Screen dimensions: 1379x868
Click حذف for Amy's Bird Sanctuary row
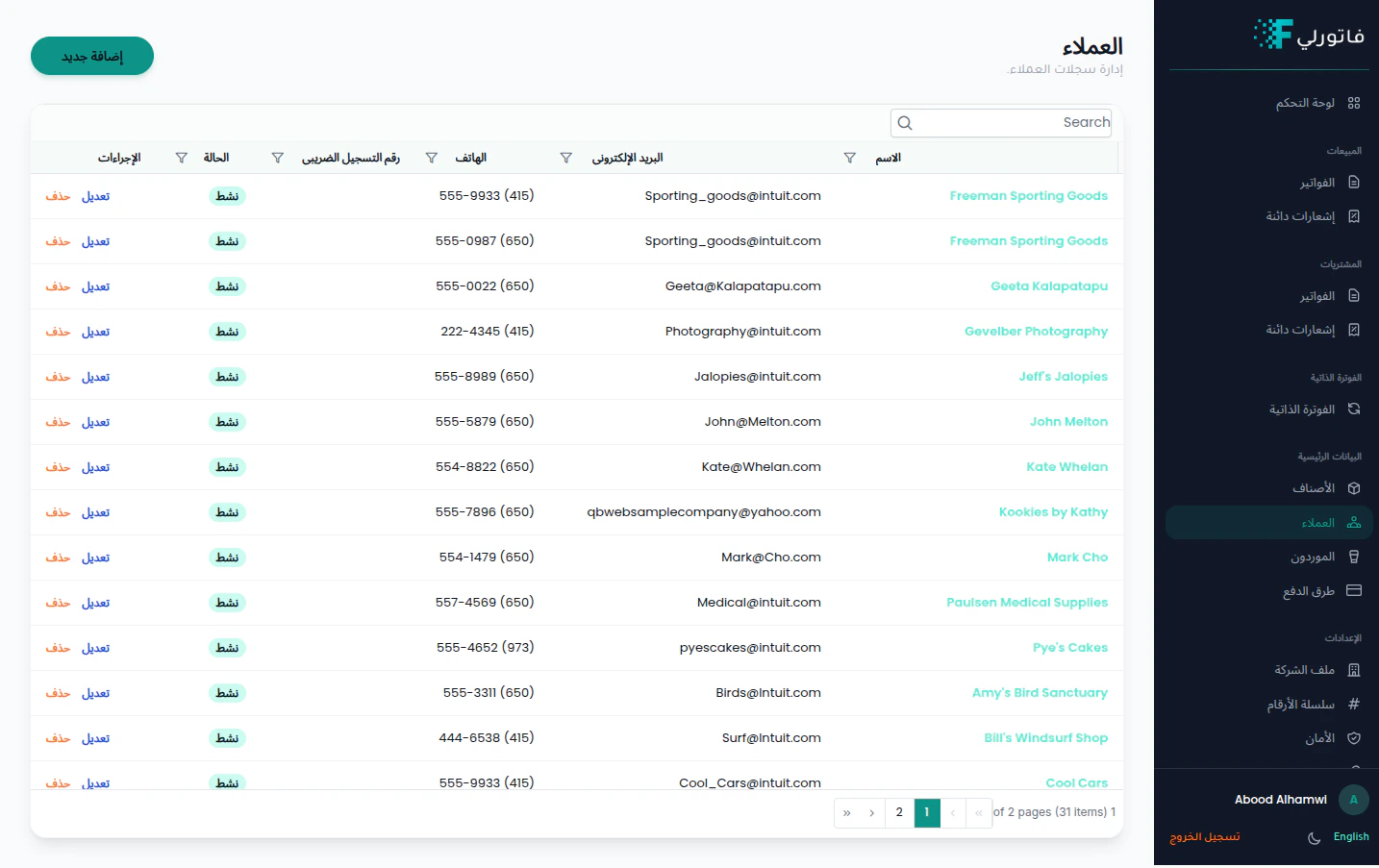pyautogui.click(x=58, y=693)
